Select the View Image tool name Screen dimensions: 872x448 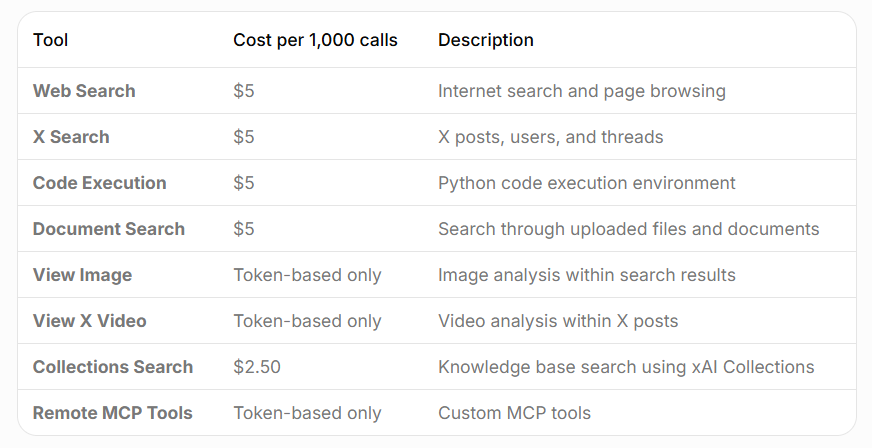tap(82, 275)
